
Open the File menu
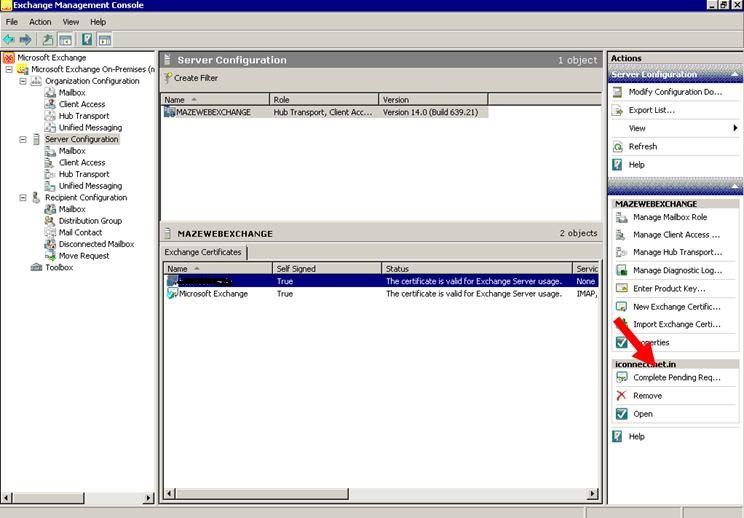pyautogui.click(x=12, y=21)
